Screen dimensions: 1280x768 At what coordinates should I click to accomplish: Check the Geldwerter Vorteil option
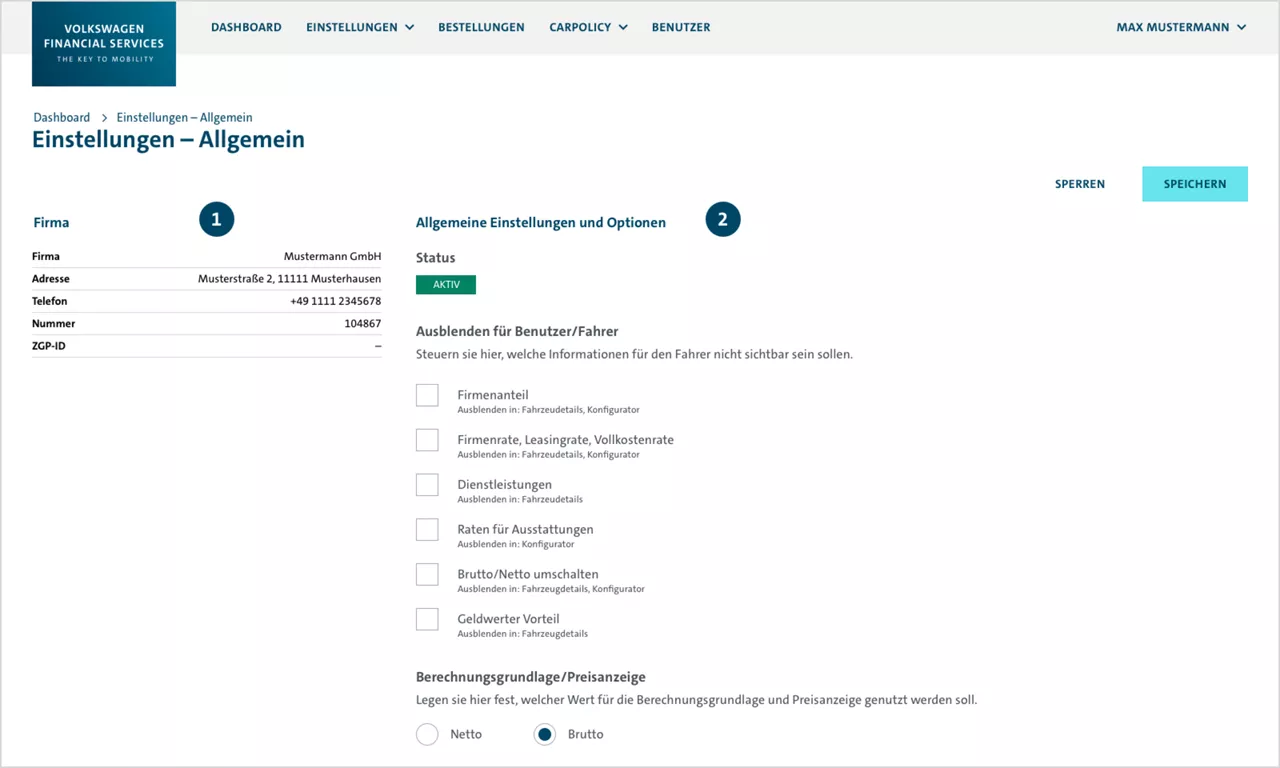coord(427,618)
